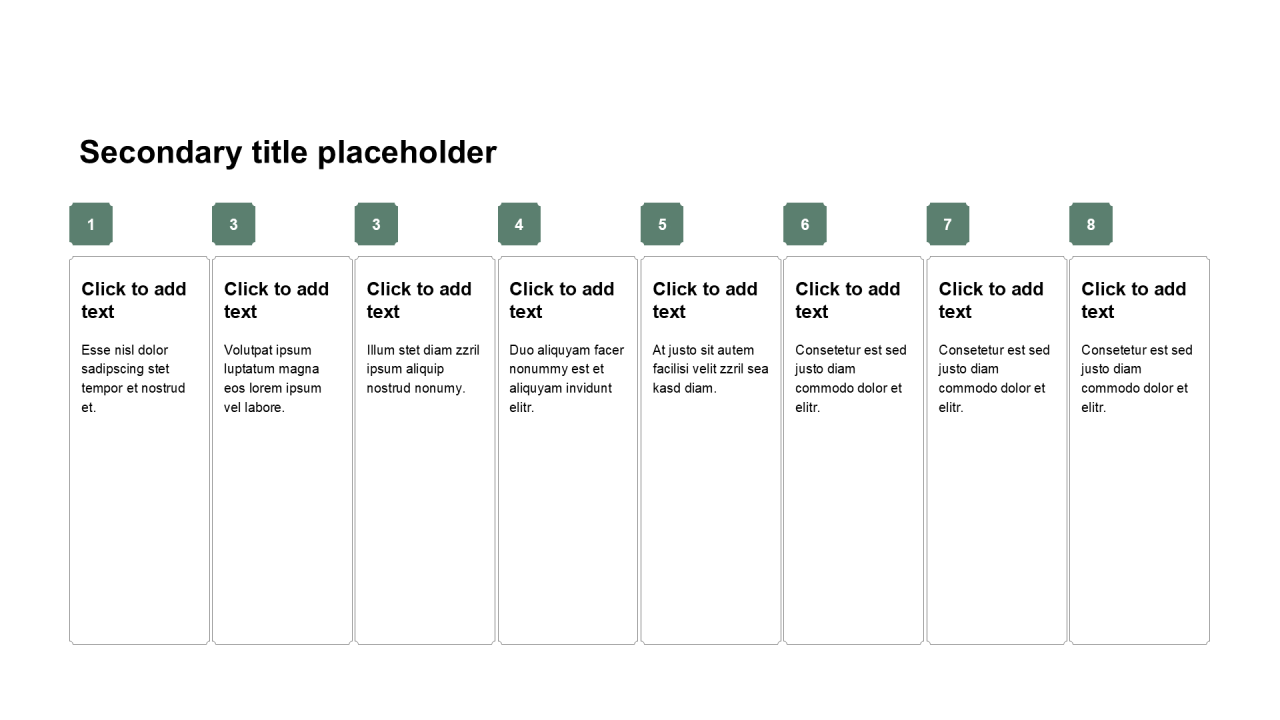Click the "Duo aliquyam facer nonummy" paragraph
1280x720 pixels.
(566, 379)
